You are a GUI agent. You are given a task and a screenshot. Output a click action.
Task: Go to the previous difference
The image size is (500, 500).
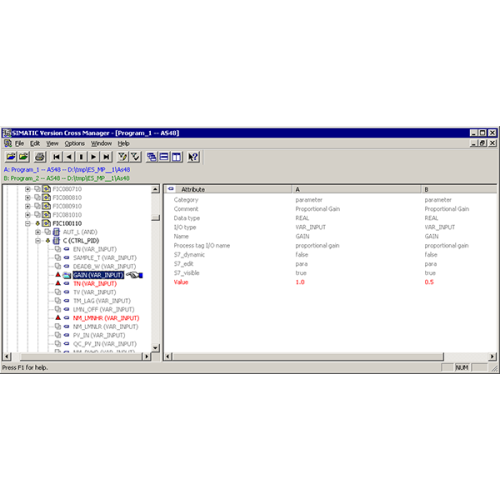(69, 157)
